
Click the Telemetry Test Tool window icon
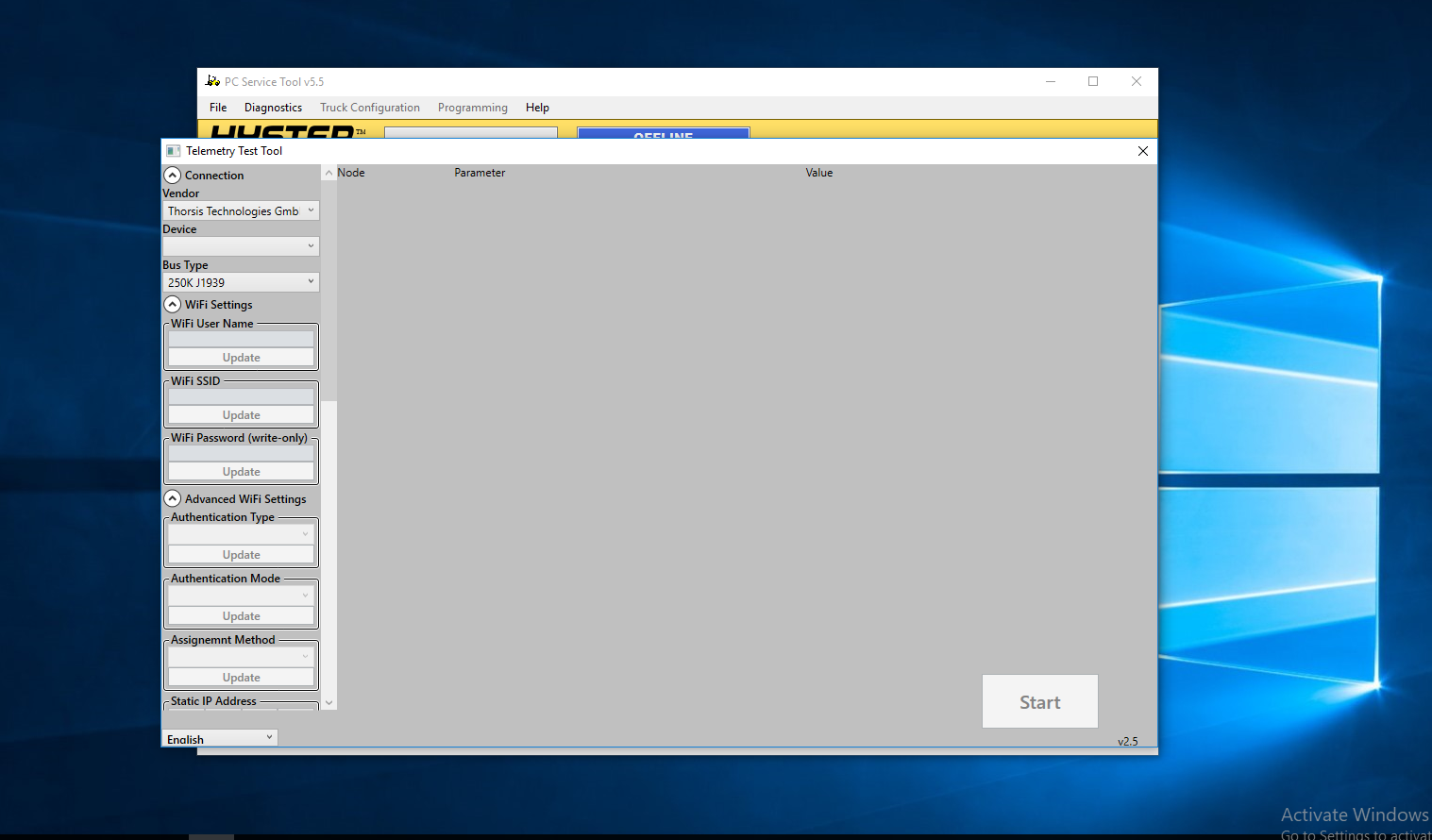point(174,150)
